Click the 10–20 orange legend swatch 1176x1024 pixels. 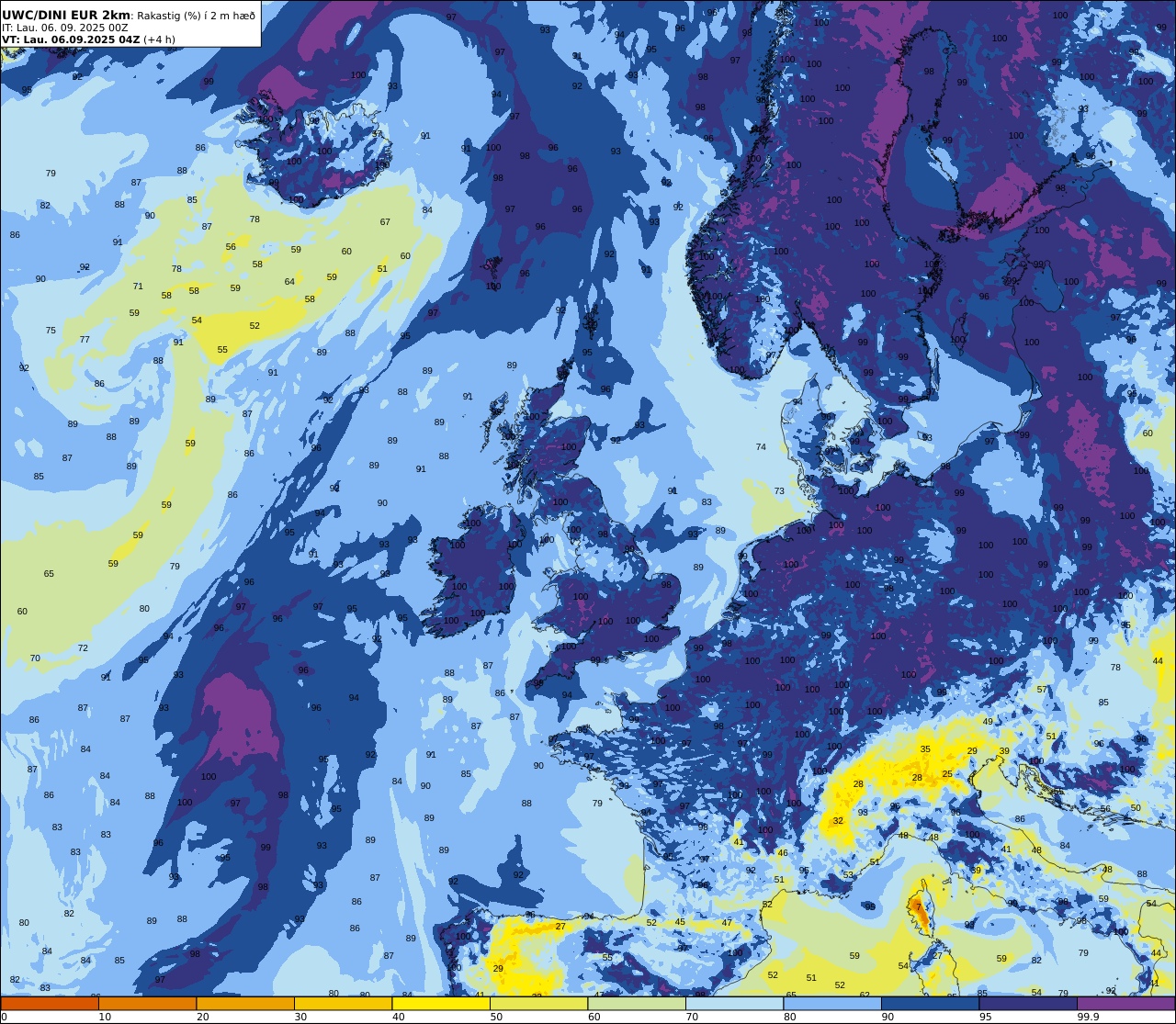pos(148,1003)
